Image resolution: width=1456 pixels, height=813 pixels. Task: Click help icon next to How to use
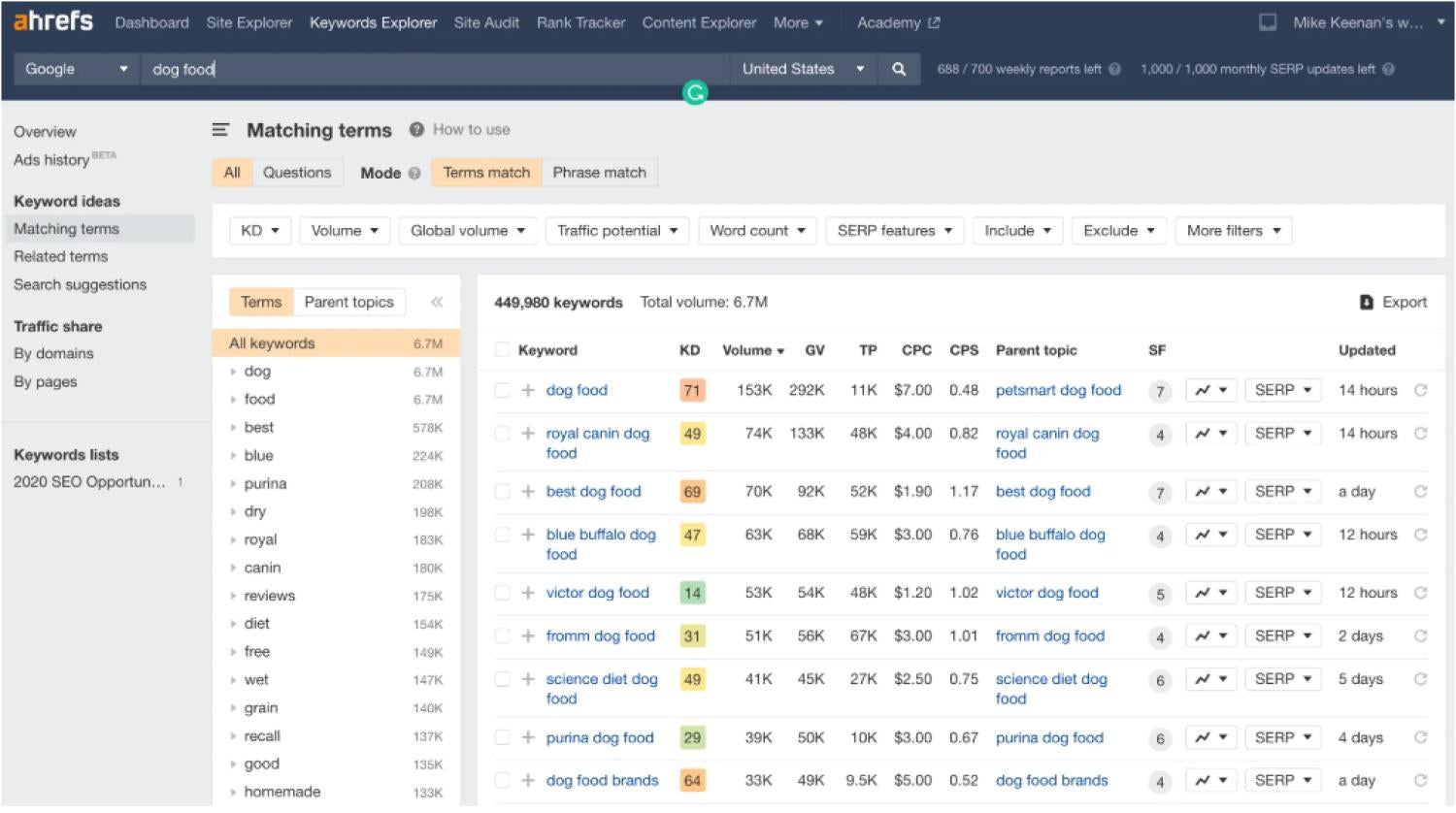pyautogui.click(x=416, y=130)
